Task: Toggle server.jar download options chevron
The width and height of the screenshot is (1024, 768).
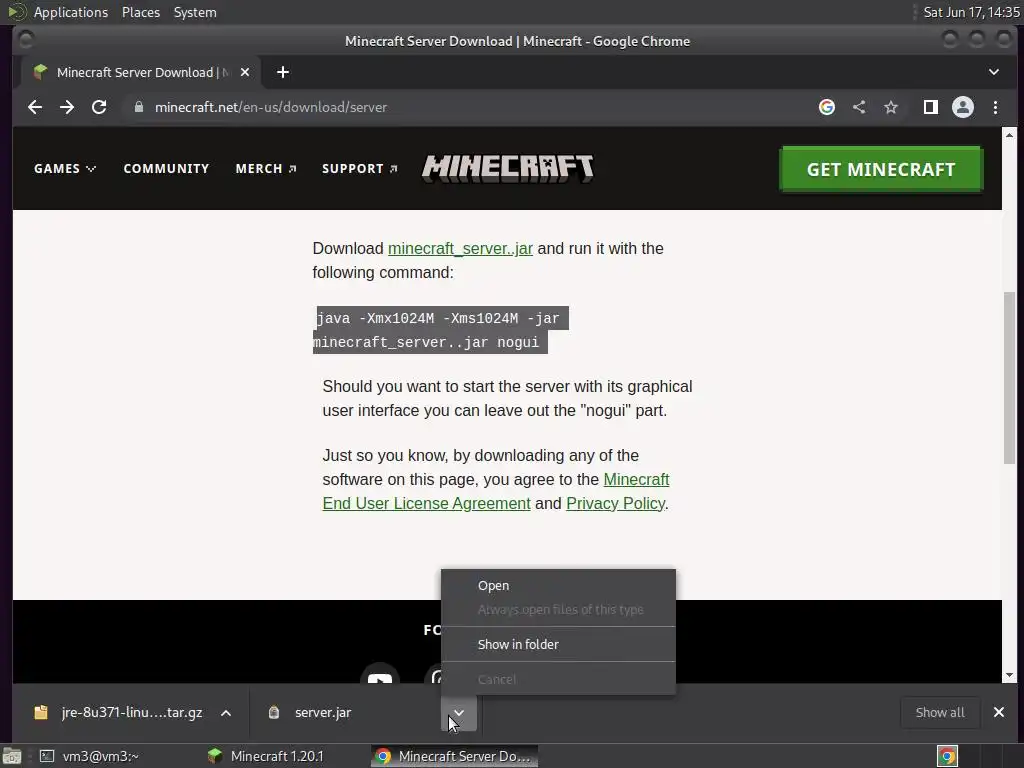Action: 458,713
